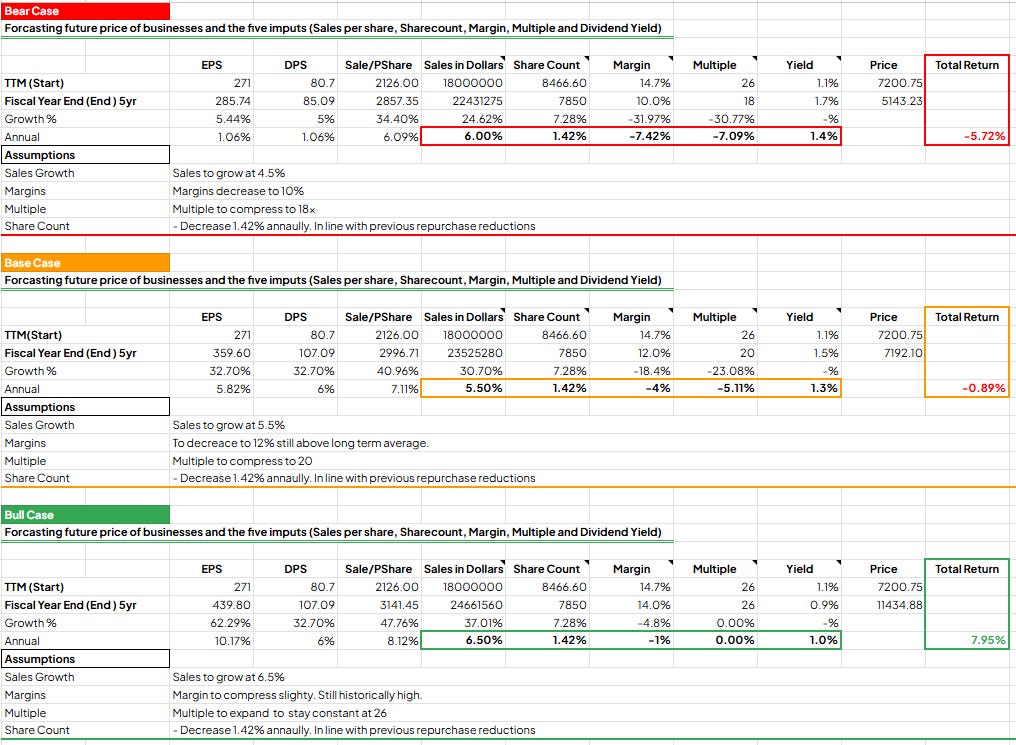Select sales growth cell 37.01%

(x=483, y=623)
